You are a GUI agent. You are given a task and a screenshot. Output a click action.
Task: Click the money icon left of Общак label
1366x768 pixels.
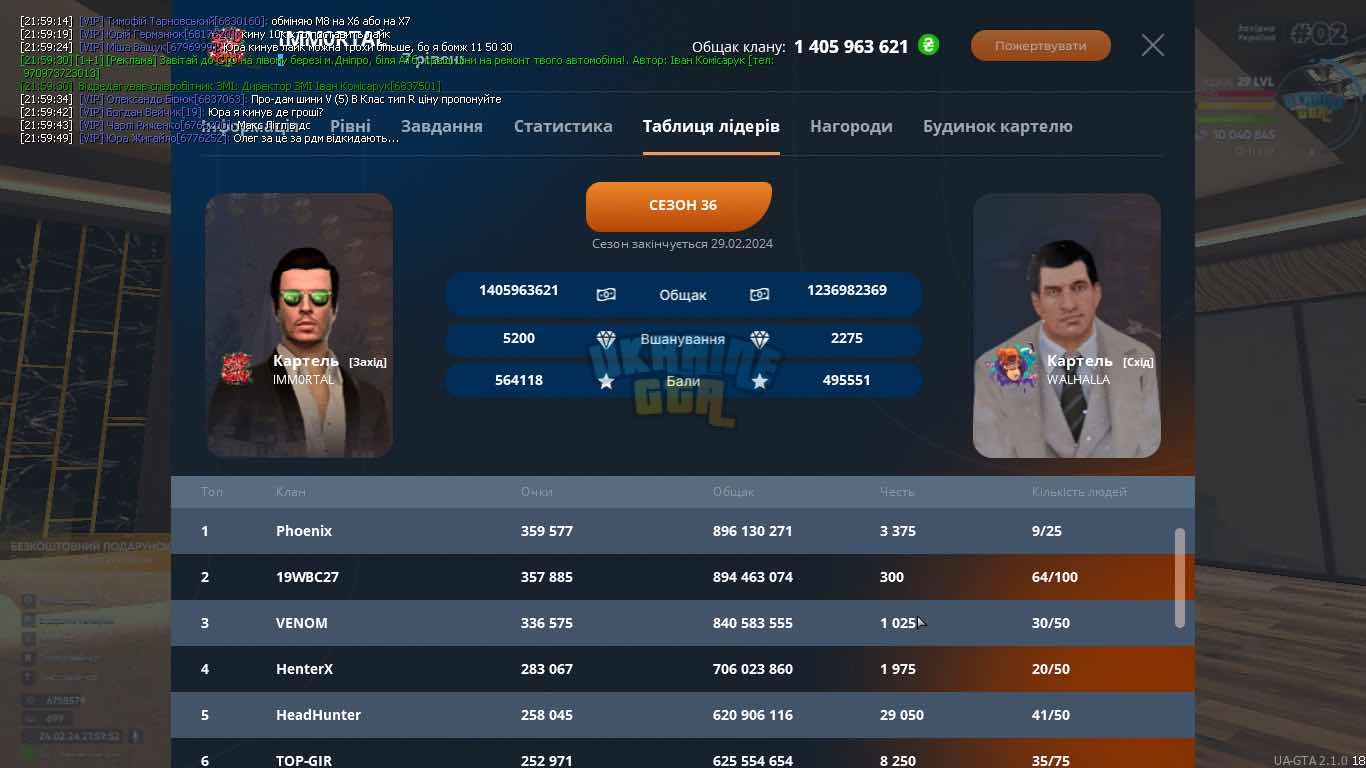click(606, 295)
